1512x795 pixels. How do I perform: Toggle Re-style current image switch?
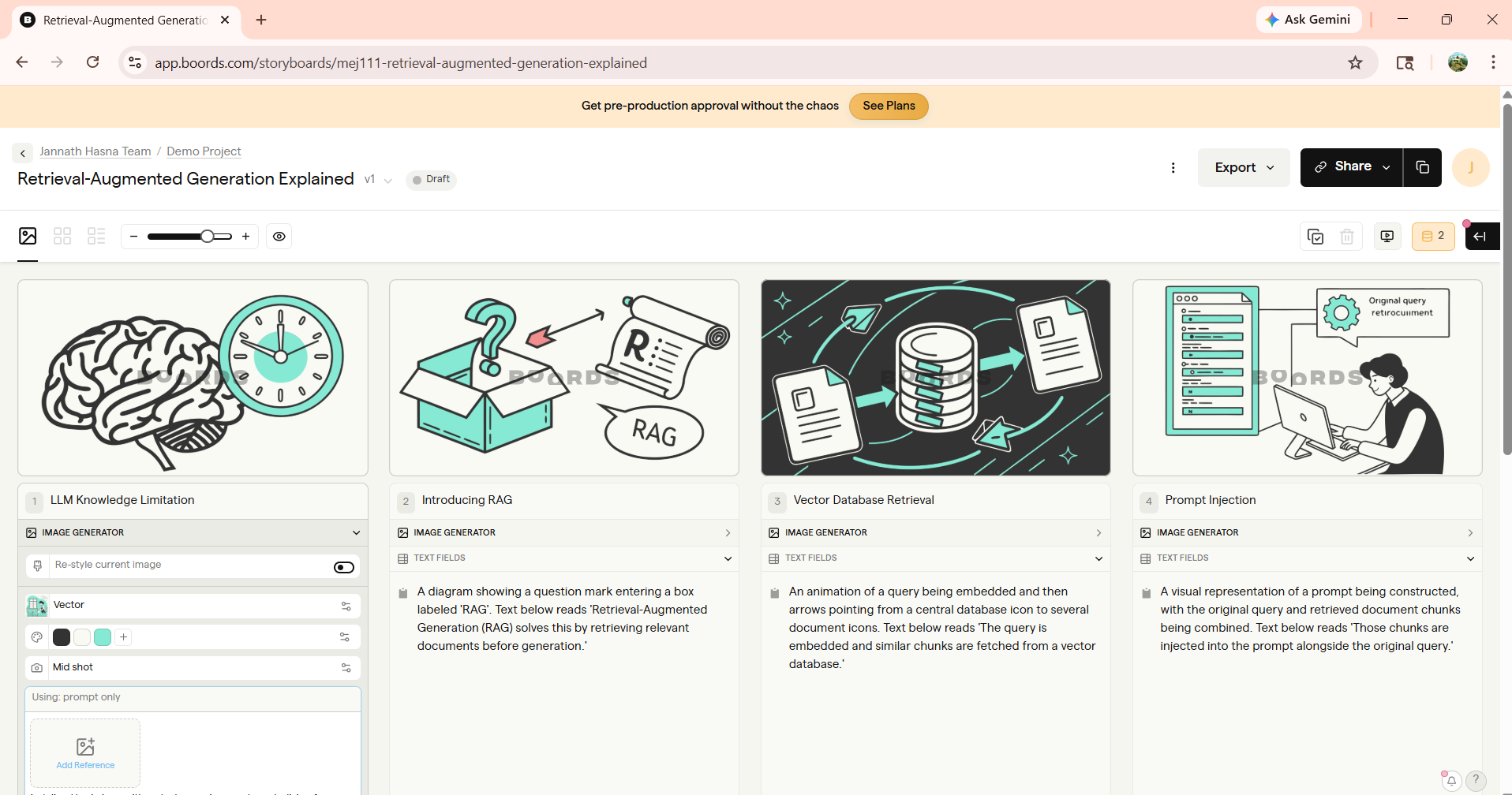(x=344, y=567)
